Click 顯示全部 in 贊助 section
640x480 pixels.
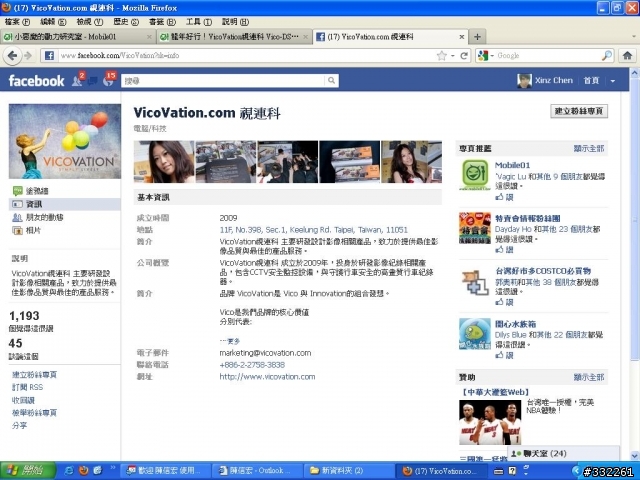pos(589,377)
